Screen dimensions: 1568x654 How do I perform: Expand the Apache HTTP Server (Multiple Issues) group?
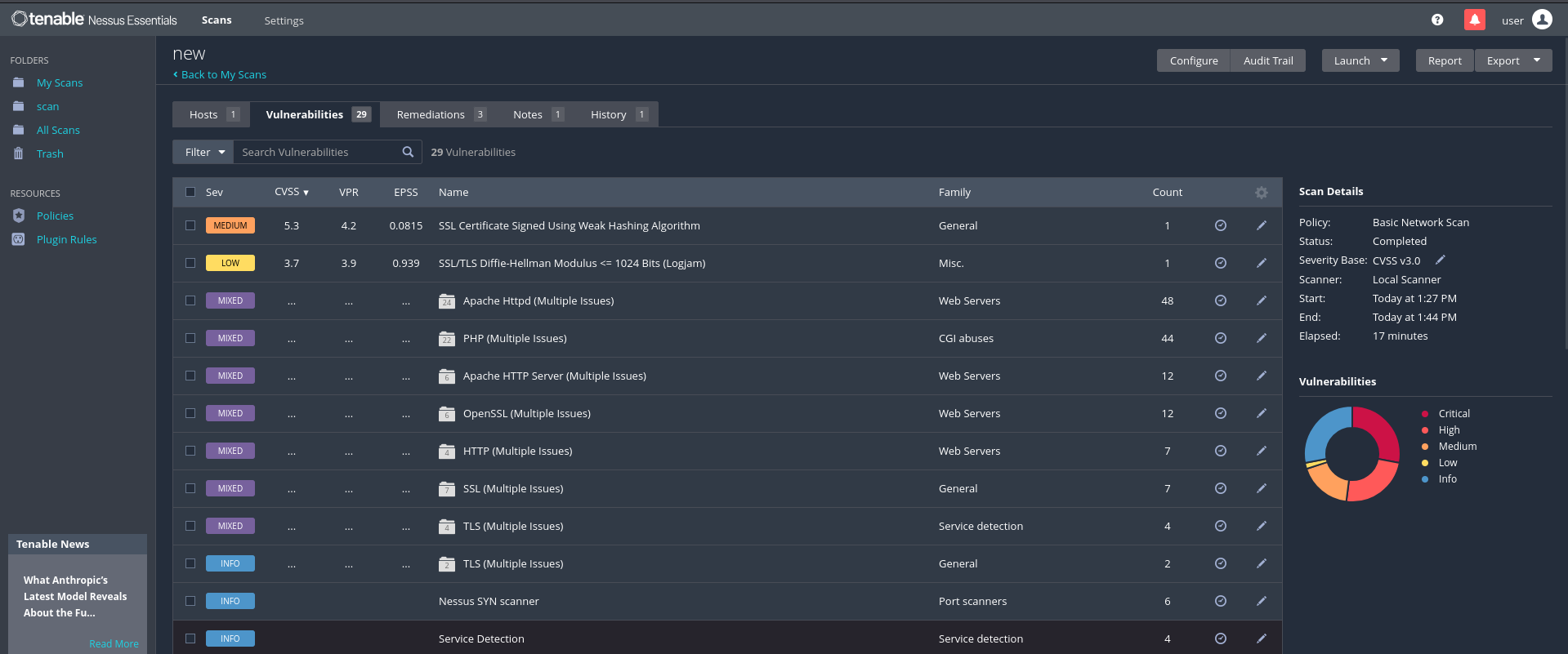pos(554,376)
